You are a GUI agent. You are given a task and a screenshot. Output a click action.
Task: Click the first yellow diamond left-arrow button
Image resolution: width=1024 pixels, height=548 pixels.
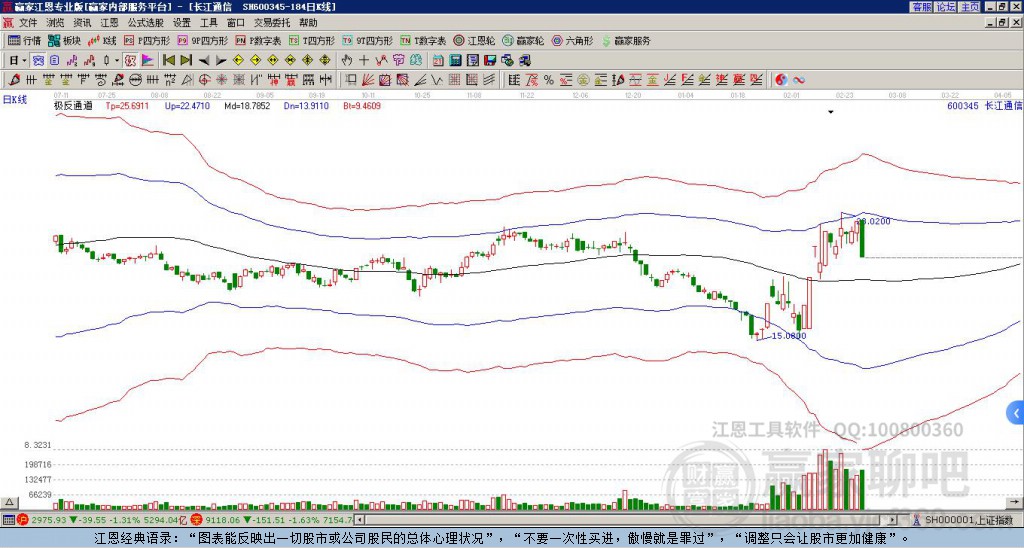coord(238,61)
